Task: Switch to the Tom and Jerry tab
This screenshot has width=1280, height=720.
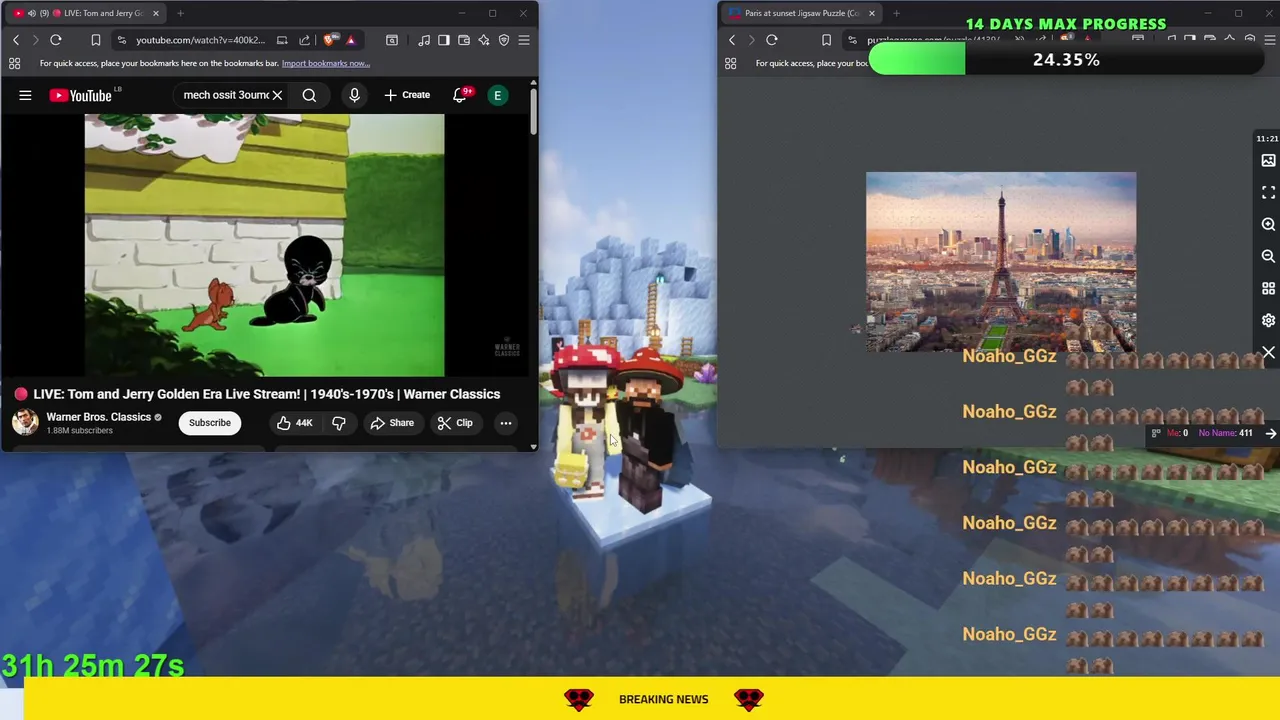Action: click(87, 13)
